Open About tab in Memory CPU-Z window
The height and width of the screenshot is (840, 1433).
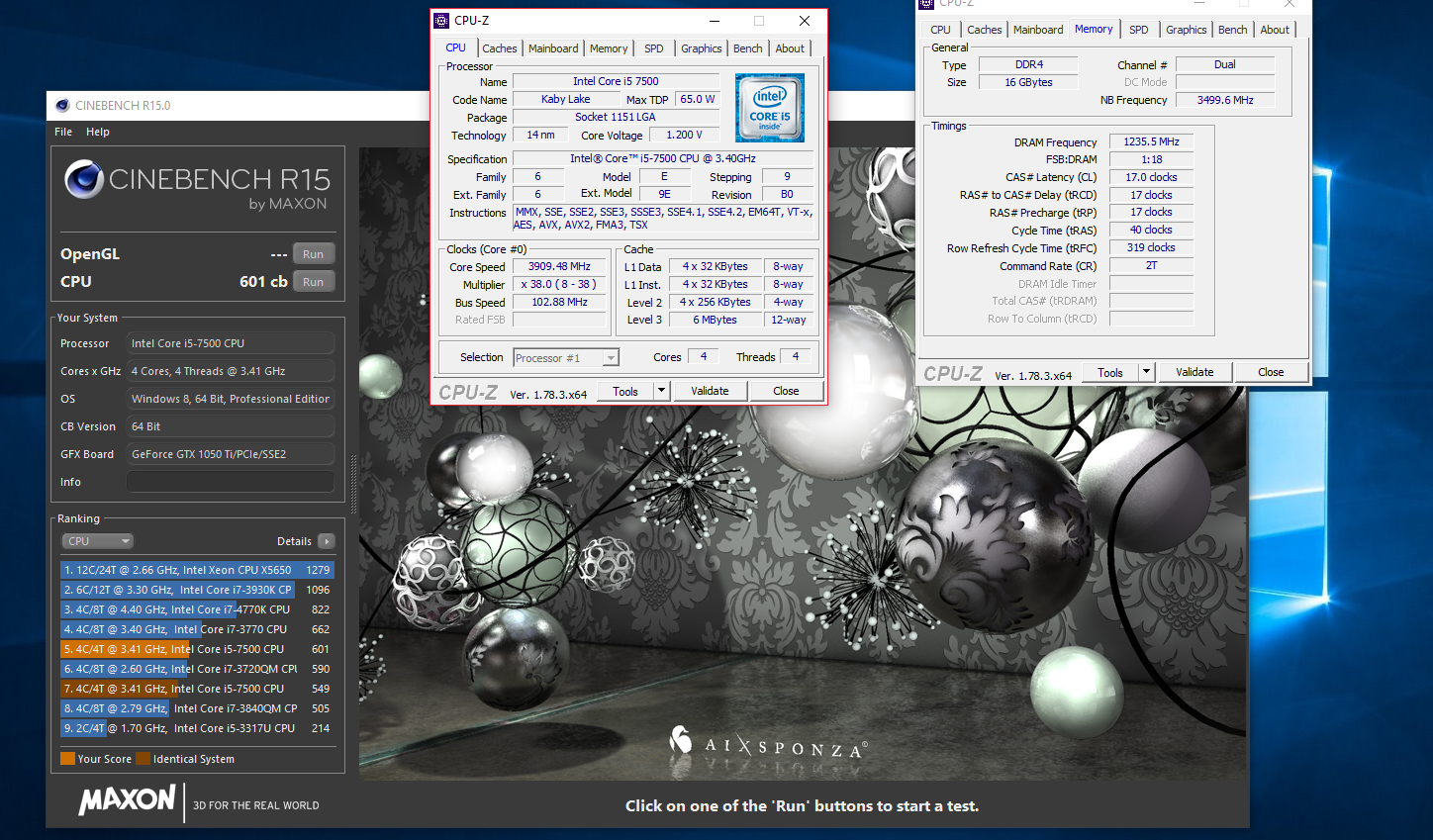(1275, 30)
